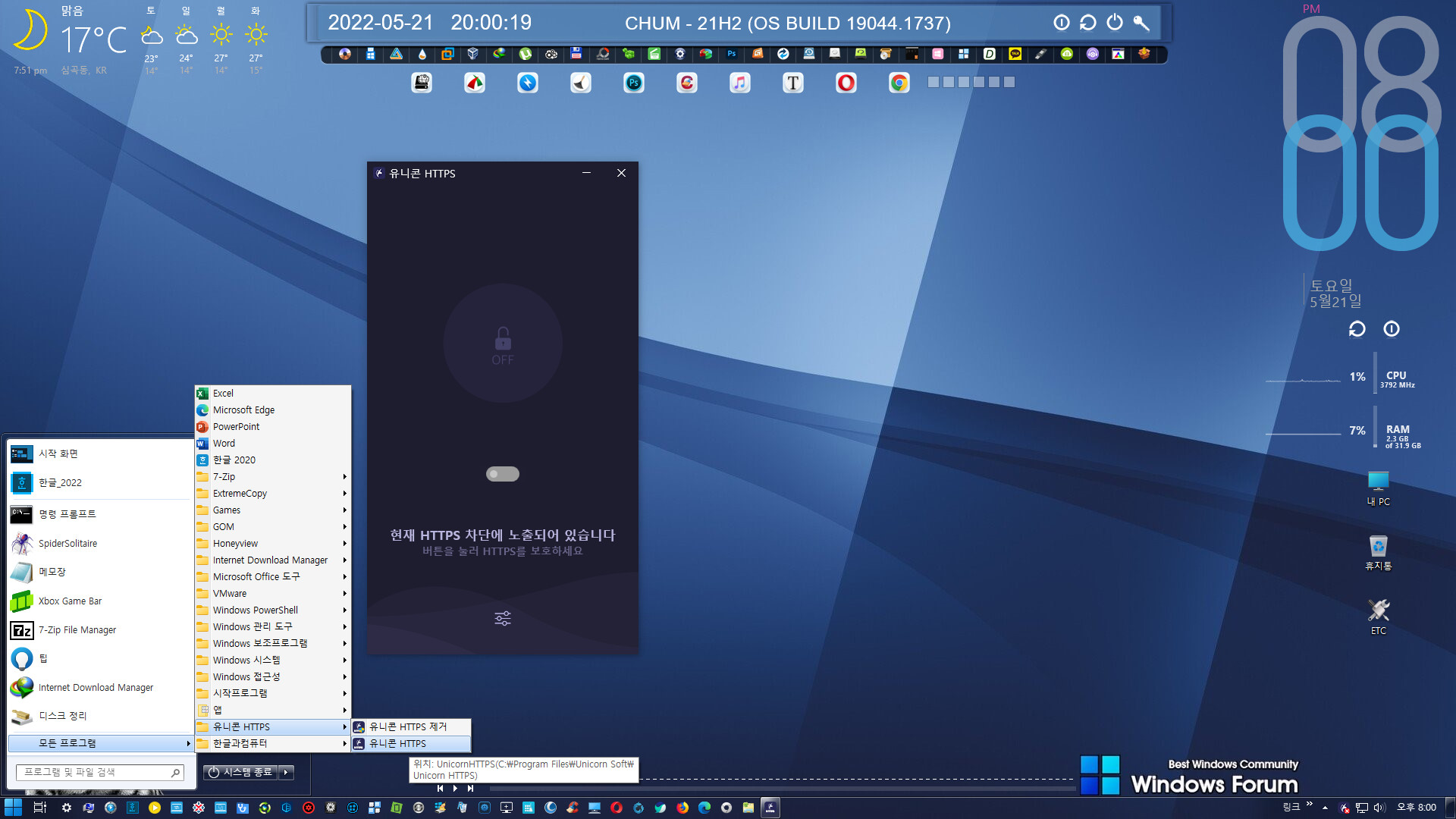This screenshot has width=1456, height=819.
Task: Click the KakaoTalk icon in top icon strip
Action: tap(1015, 54)
